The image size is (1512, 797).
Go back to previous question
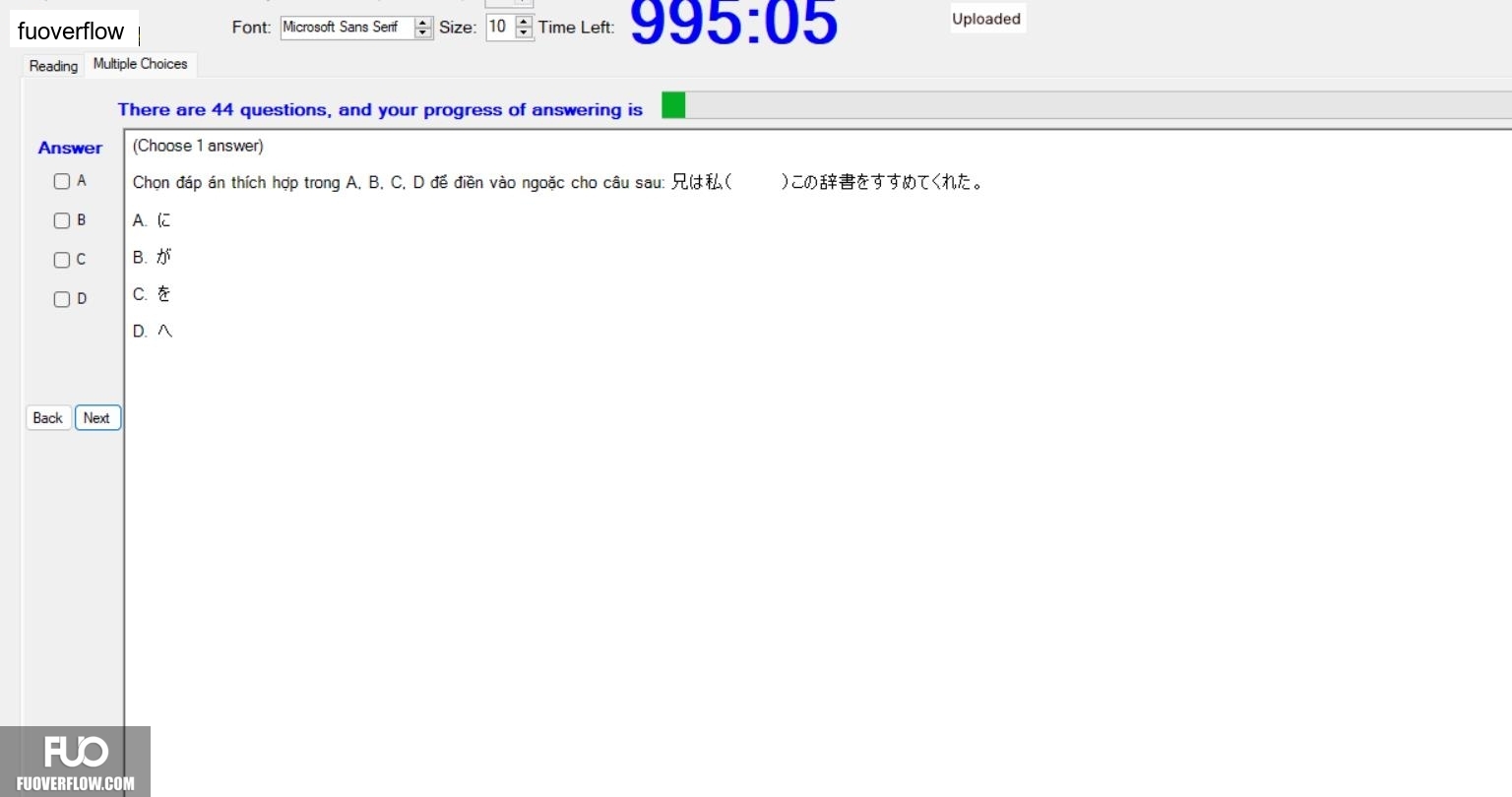pyautogui.click(x=47, y=418)
